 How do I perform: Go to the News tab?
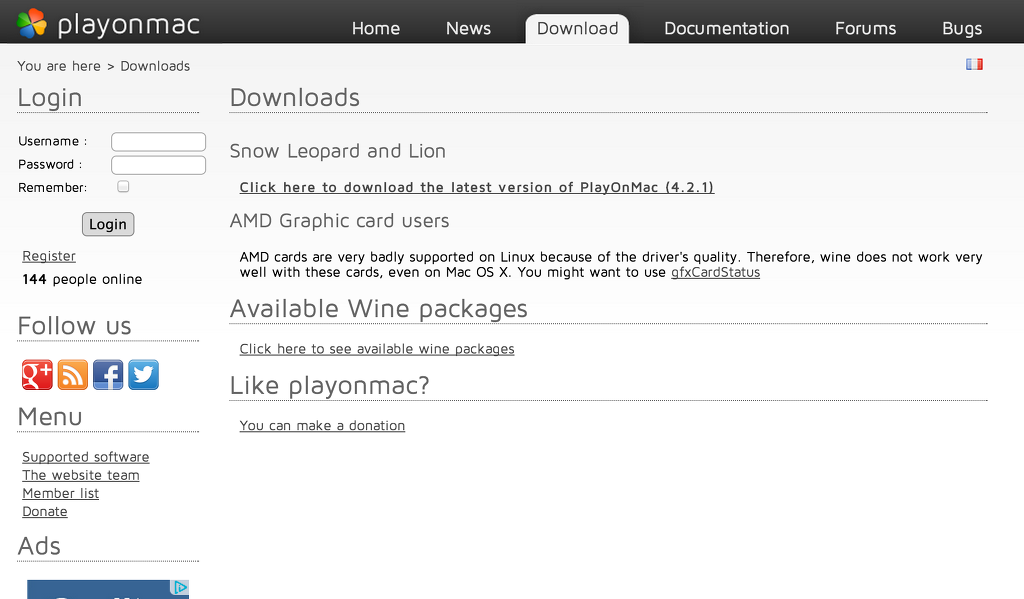point(468,29)
